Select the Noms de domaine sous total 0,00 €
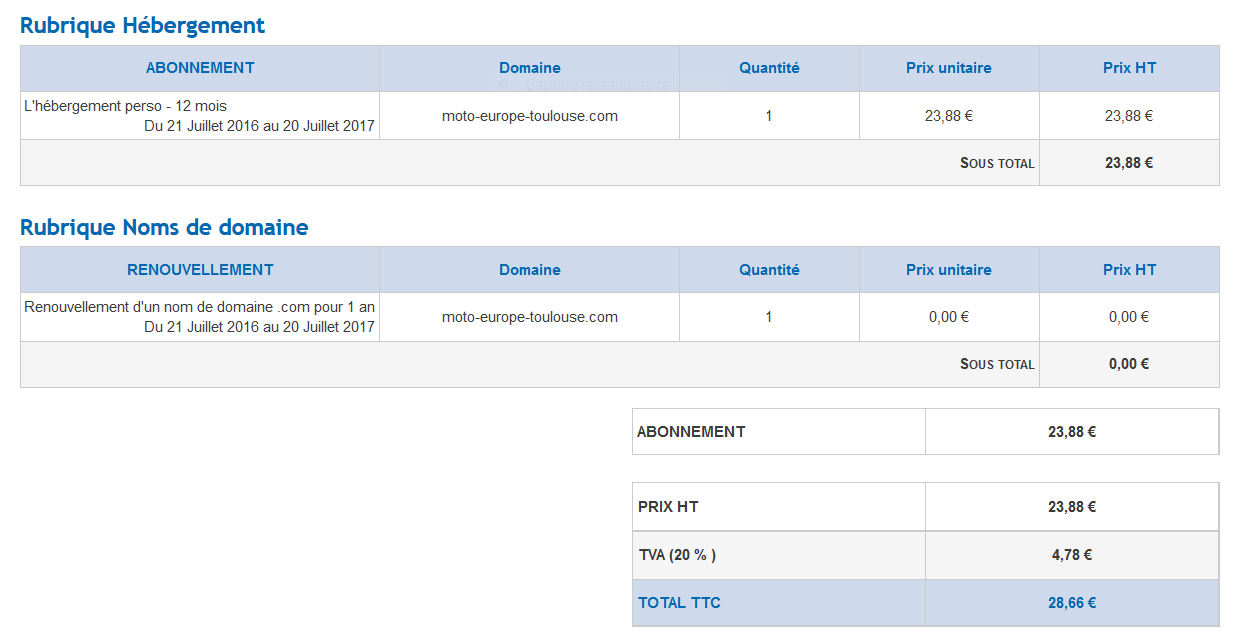 (1128, 364)
